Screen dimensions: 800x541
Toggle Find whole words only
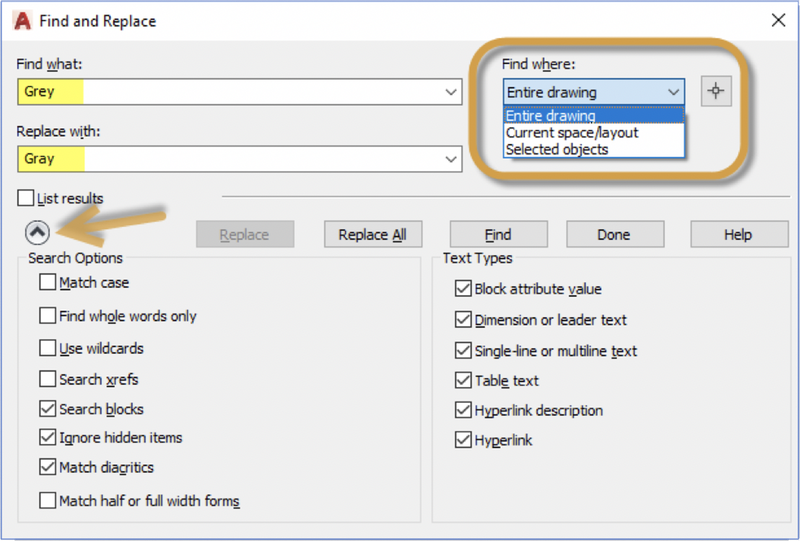(48, 316)
